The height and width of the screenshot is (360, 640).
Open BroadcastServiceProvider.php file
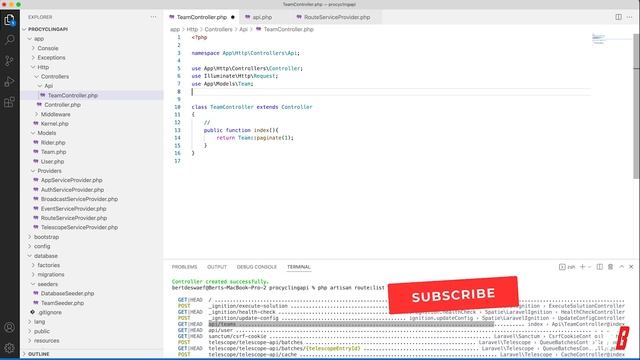(79, 199)
